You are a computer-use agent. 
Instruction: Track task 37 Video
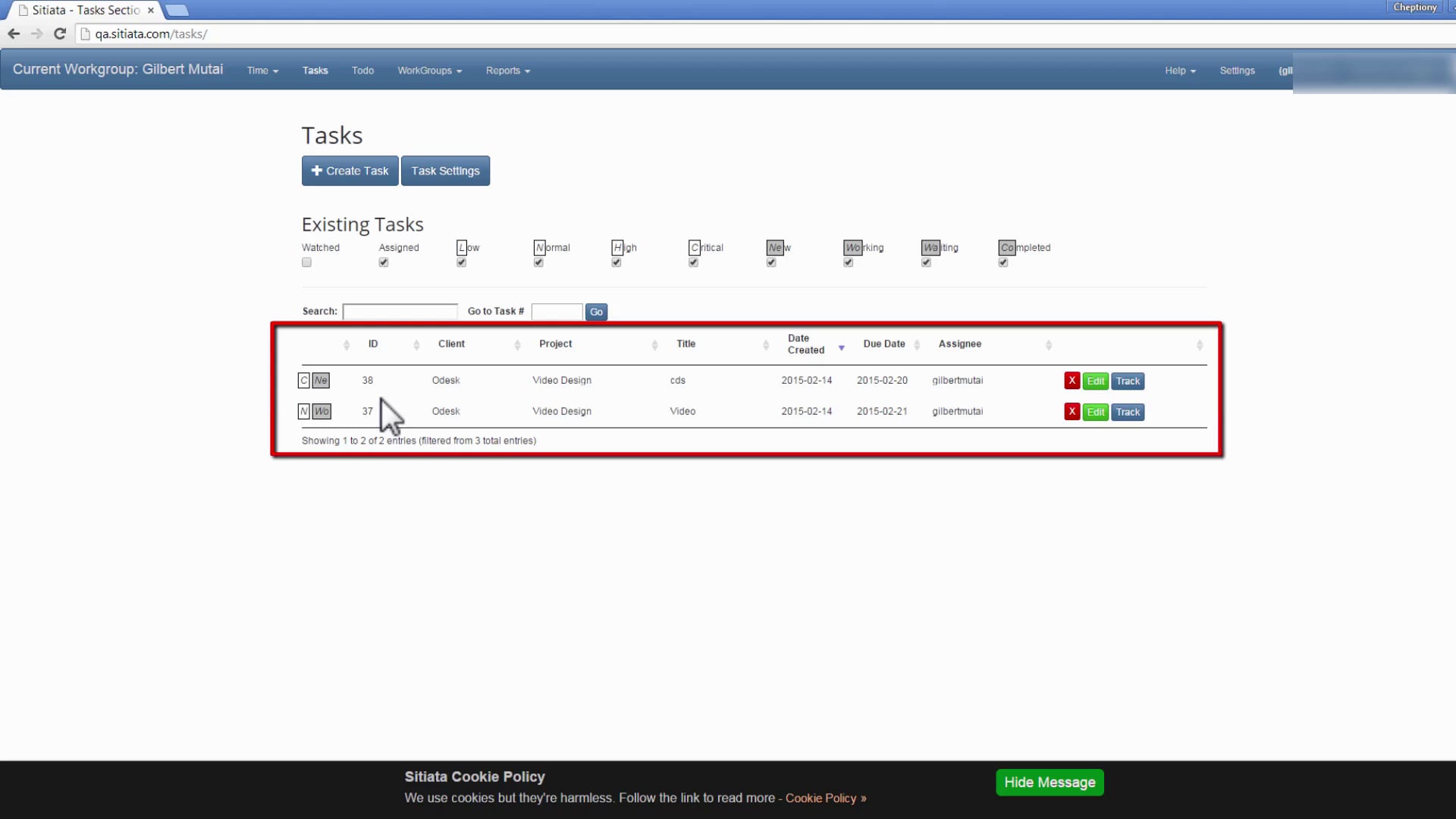click(1128, 412)
